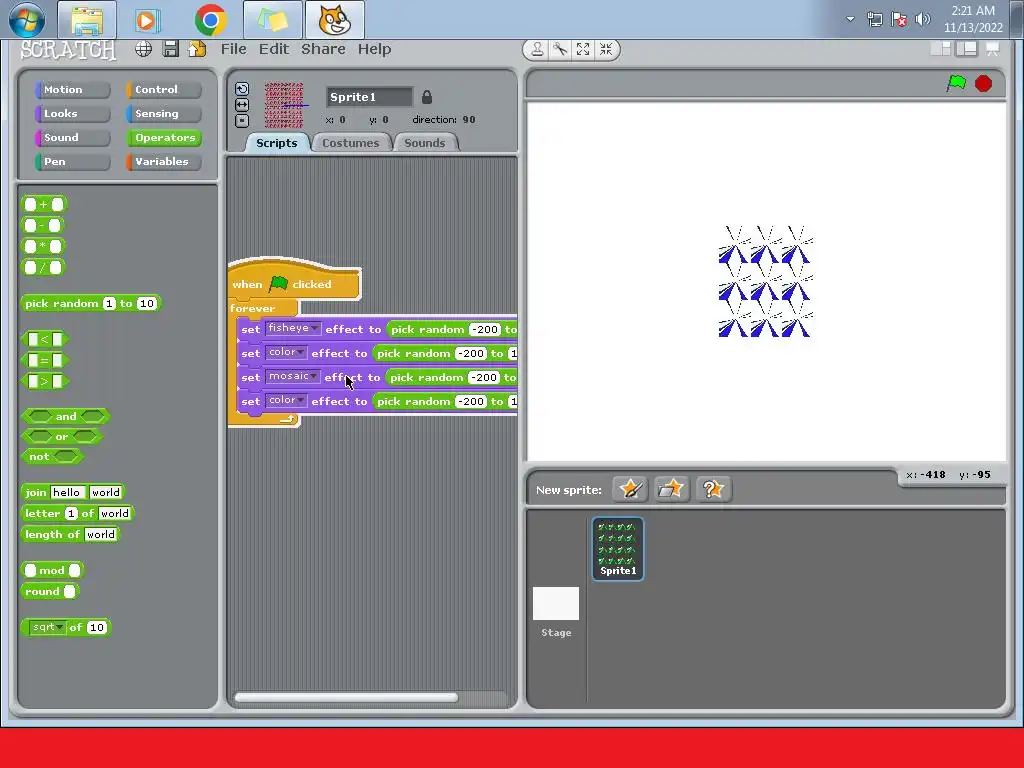Screen dimensions: 1024x768
Task: Select the grow sprite tool
Action: (x=583, y=50)
